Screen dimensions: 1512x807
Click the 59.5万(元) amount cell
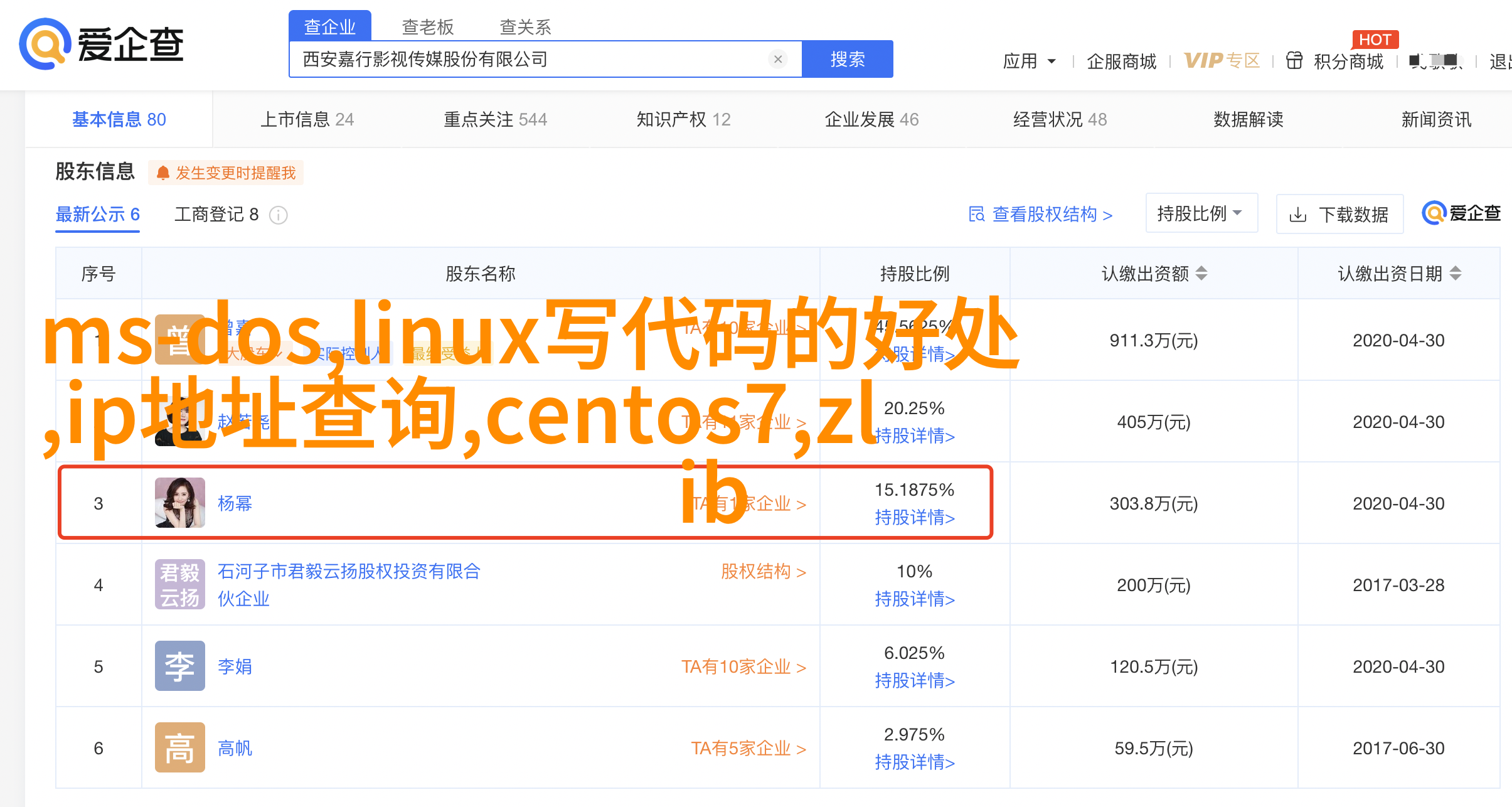pyautogui.click(x=1154, y=748)
